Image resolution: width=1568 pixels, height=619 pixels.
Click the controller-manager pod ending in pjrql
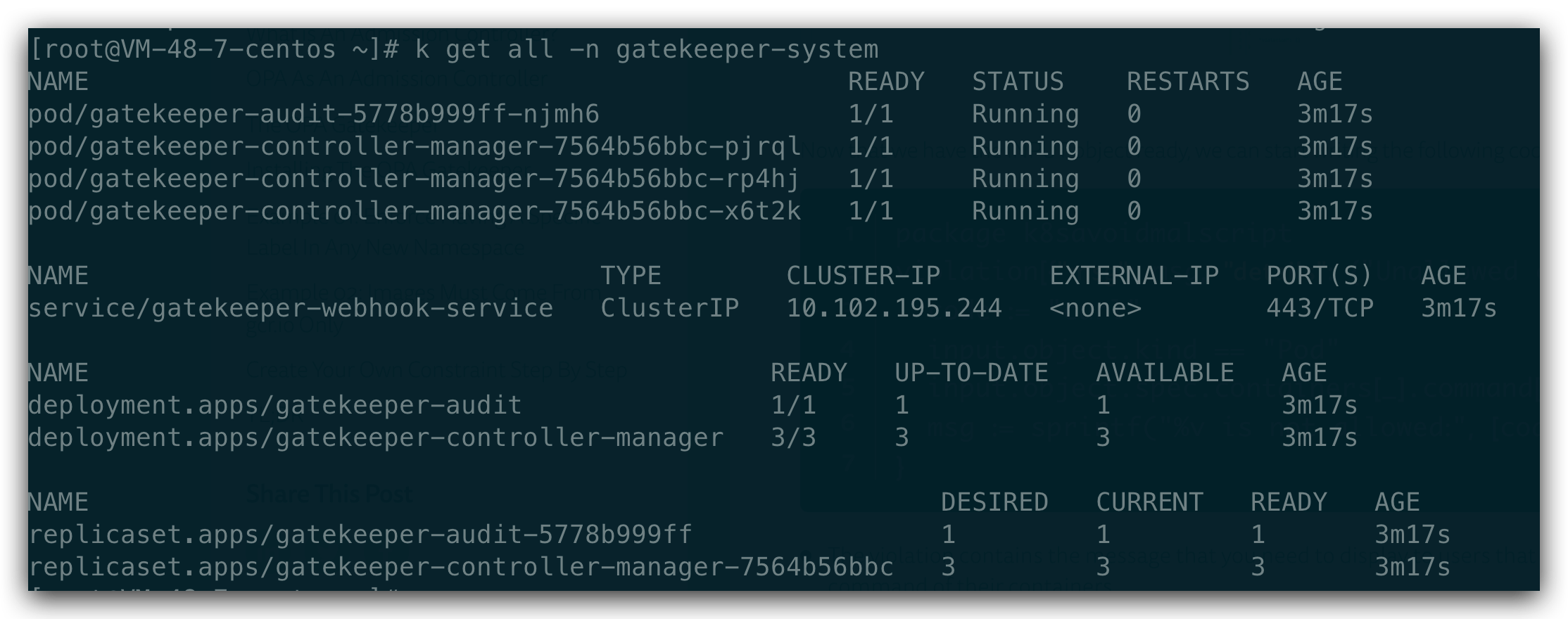(x=414, y=146)
